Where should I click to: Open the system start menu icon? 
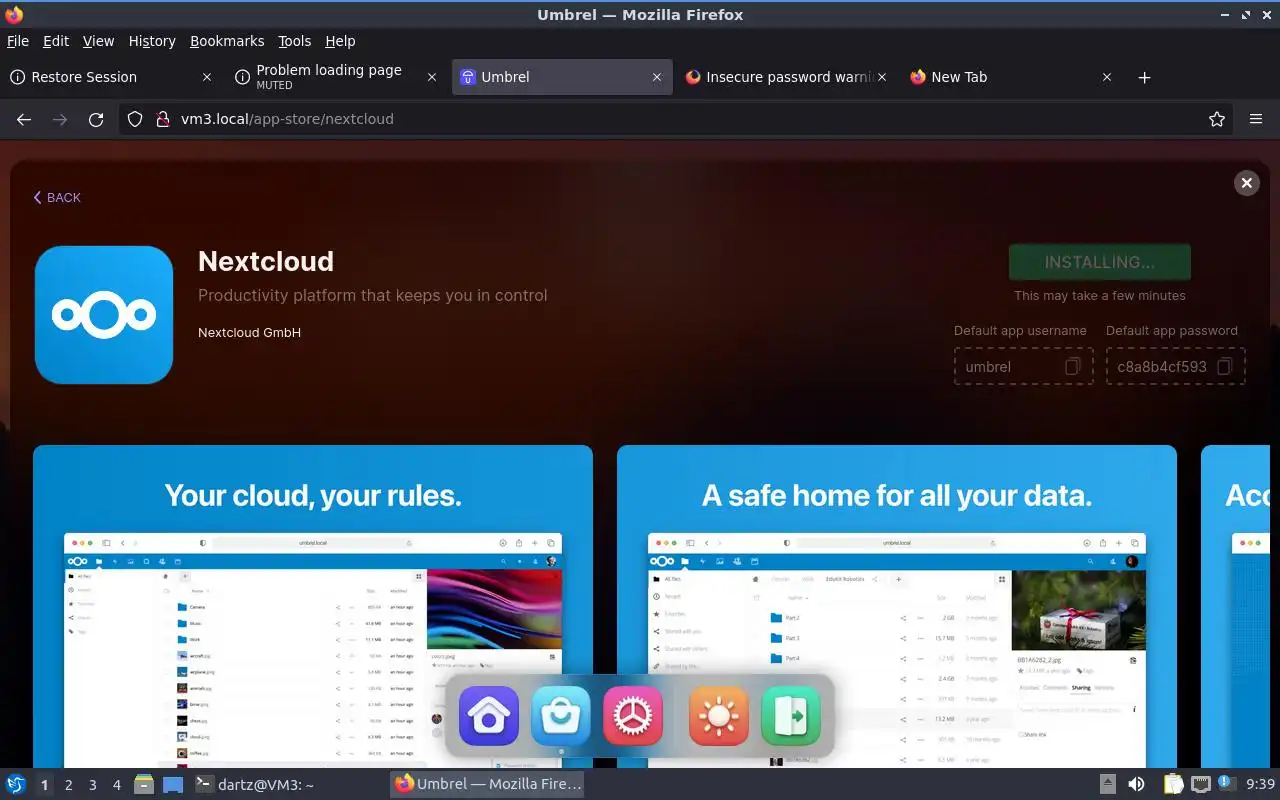16,784
